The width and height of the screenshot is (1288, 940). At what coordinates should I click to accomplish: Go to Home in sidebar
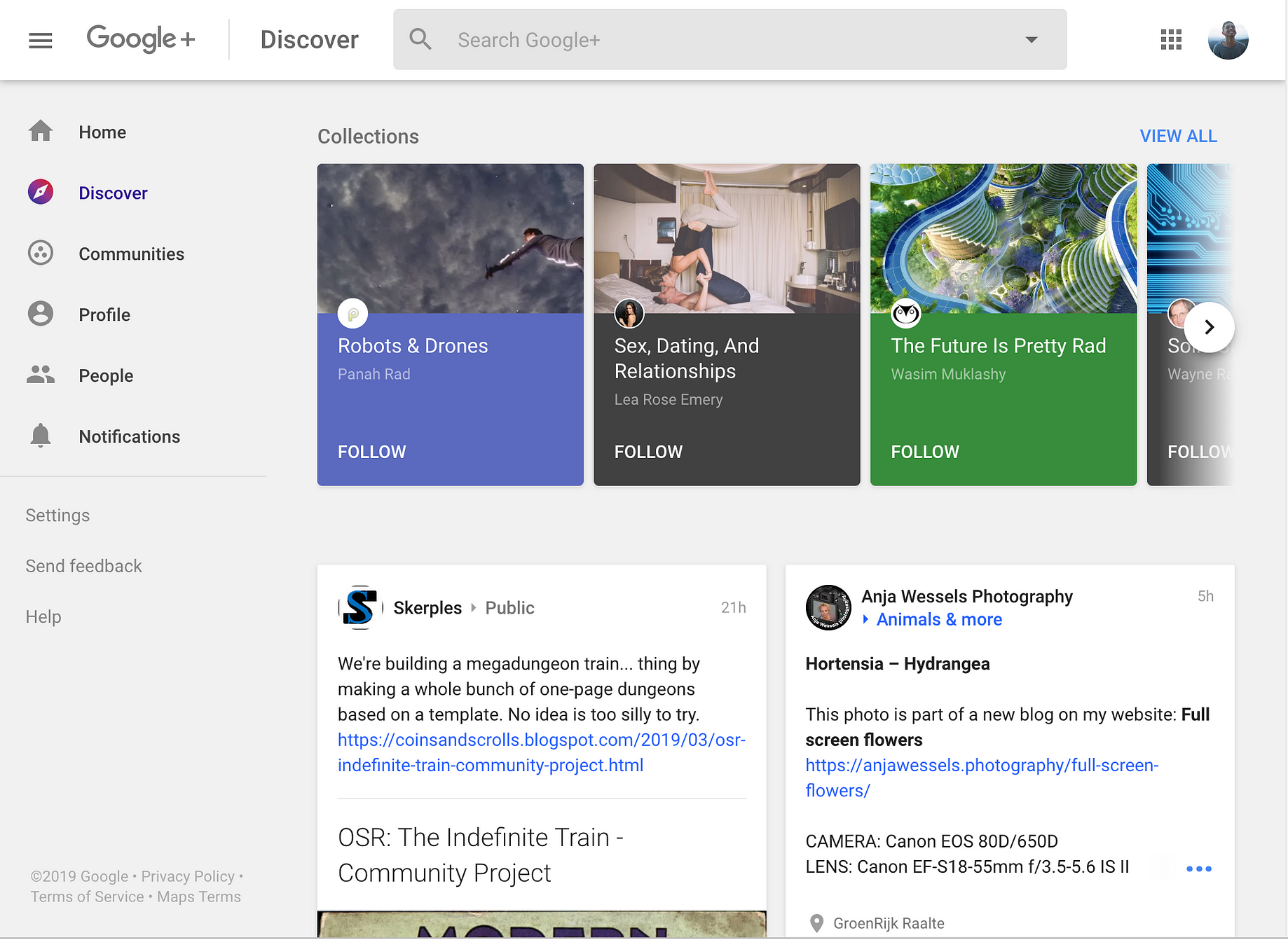(102, 132)
